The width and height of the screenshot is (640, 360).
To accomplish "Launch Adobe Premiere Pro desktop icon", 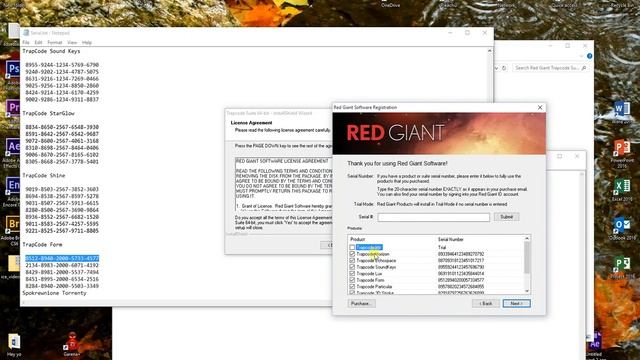I will [x=13, y=109].
